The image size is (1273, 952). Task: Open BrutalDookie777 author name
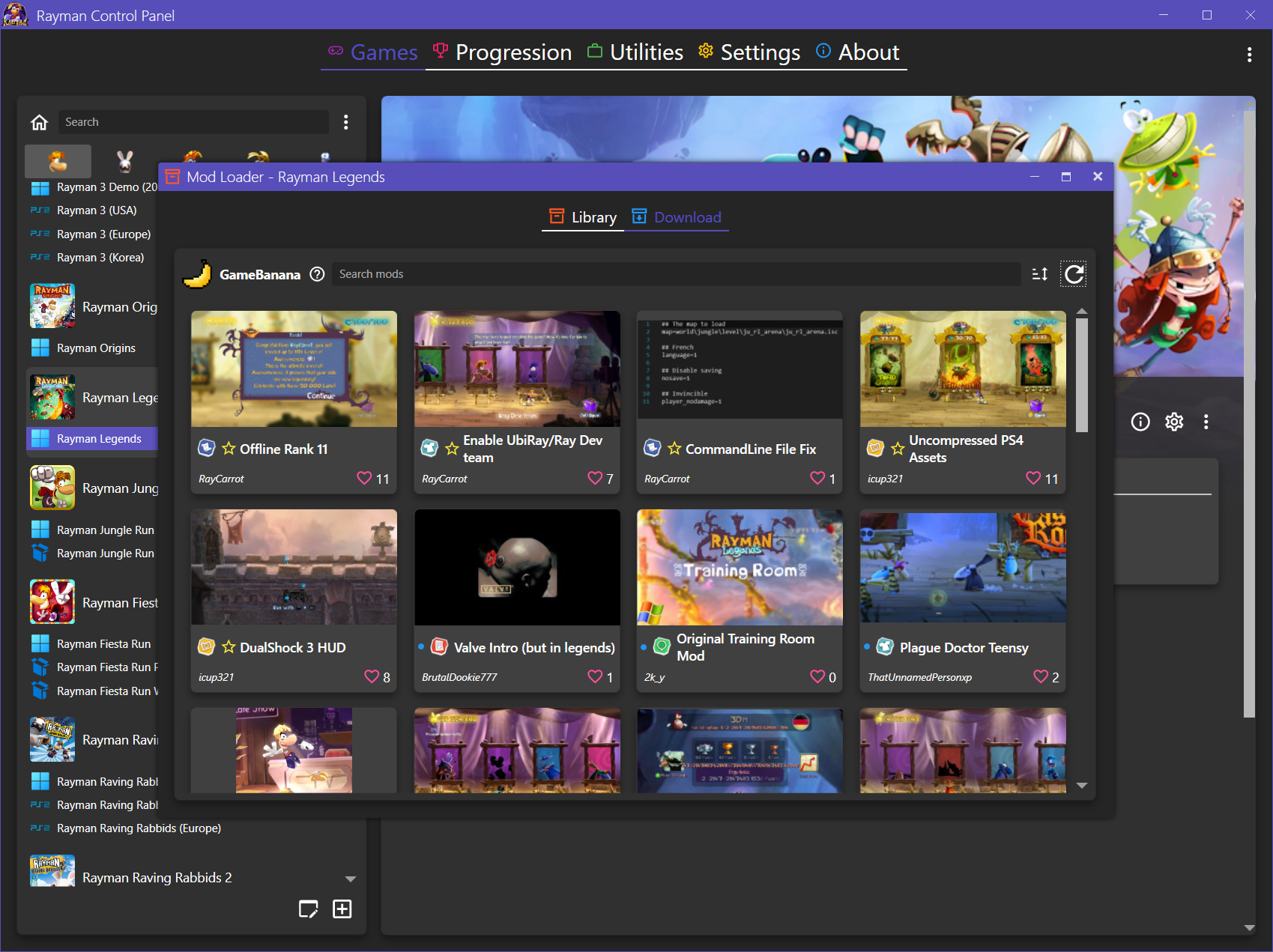(459, 677)
